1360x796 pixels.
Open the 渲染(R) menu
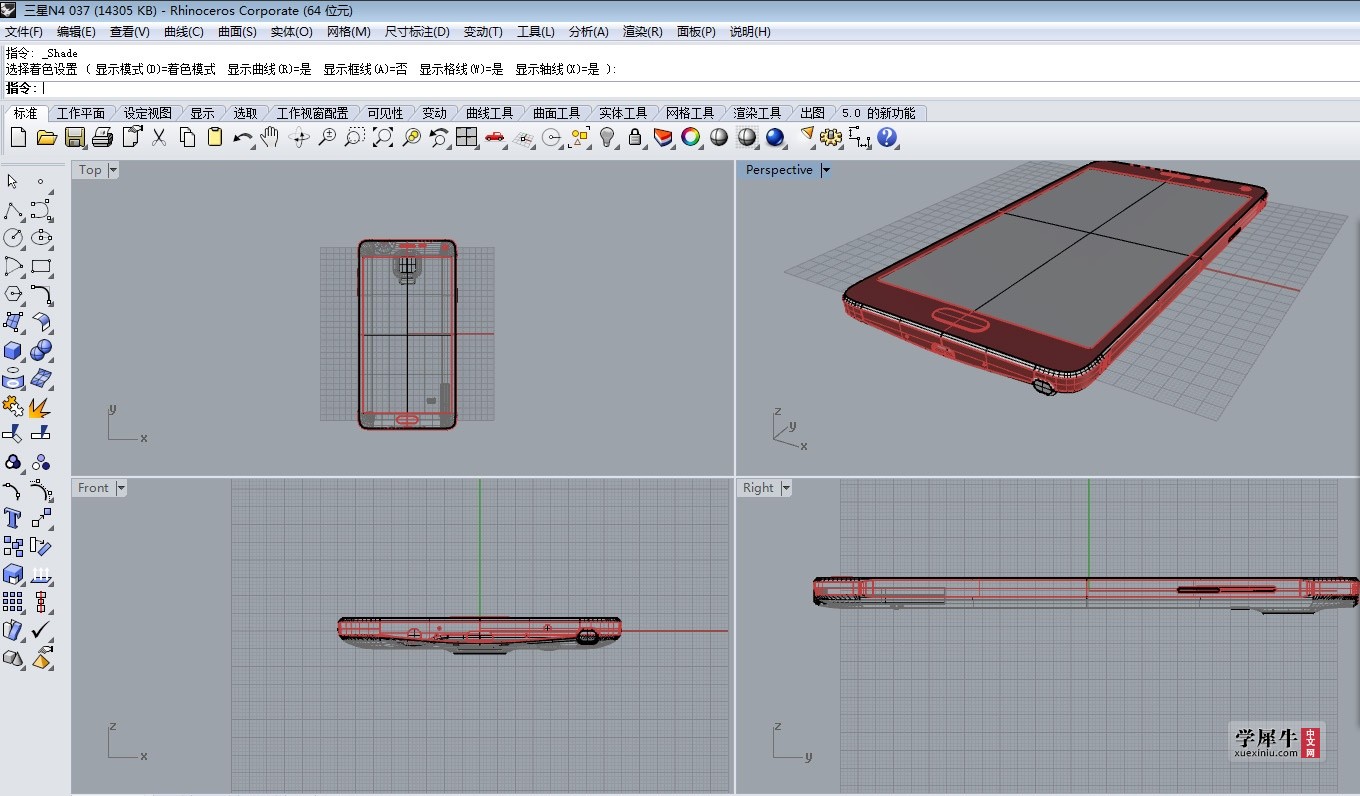click(643, 31)
